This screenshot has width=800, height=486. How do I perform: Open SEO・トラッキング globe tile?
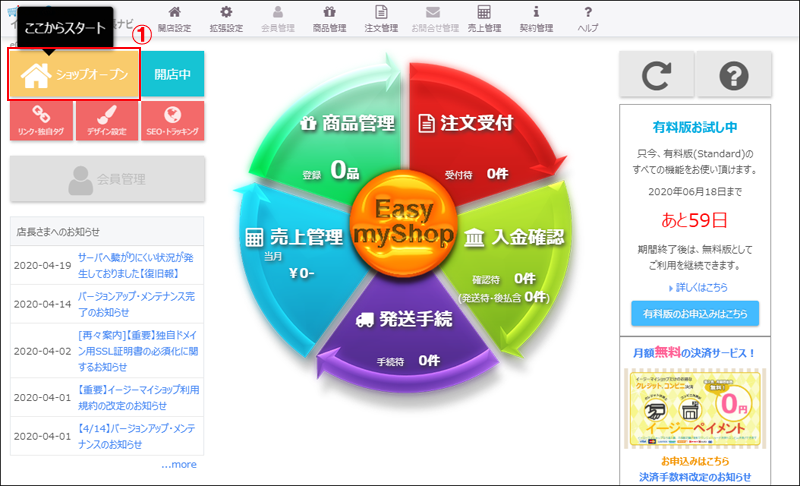[172, 121]
